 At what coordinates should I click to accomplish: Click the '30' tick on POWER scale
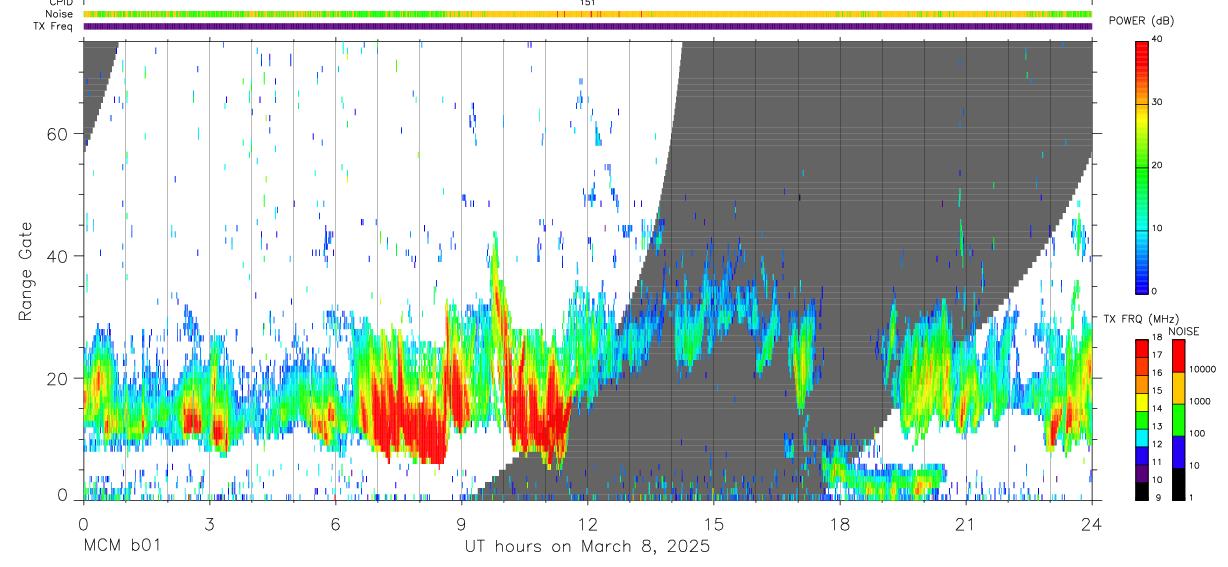(x=1159, y=102)
